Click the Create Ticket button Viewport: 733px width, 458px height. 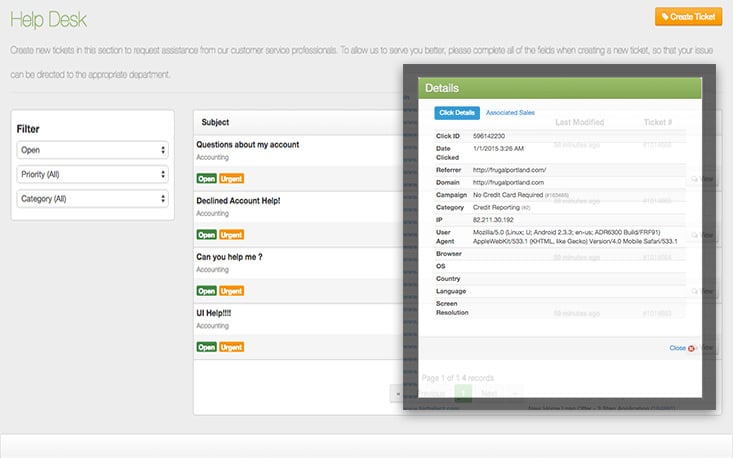[689, 17]
